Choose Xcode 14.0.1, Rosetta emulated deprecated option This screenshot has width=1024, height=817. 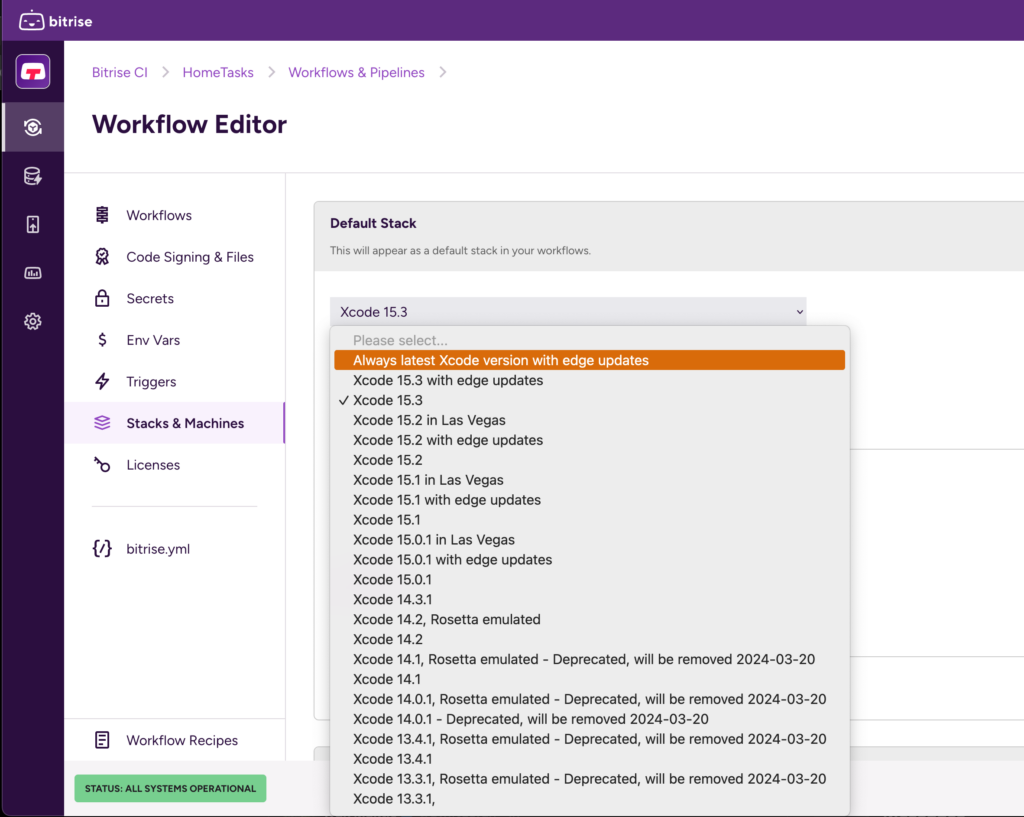[x=589, y=699]
